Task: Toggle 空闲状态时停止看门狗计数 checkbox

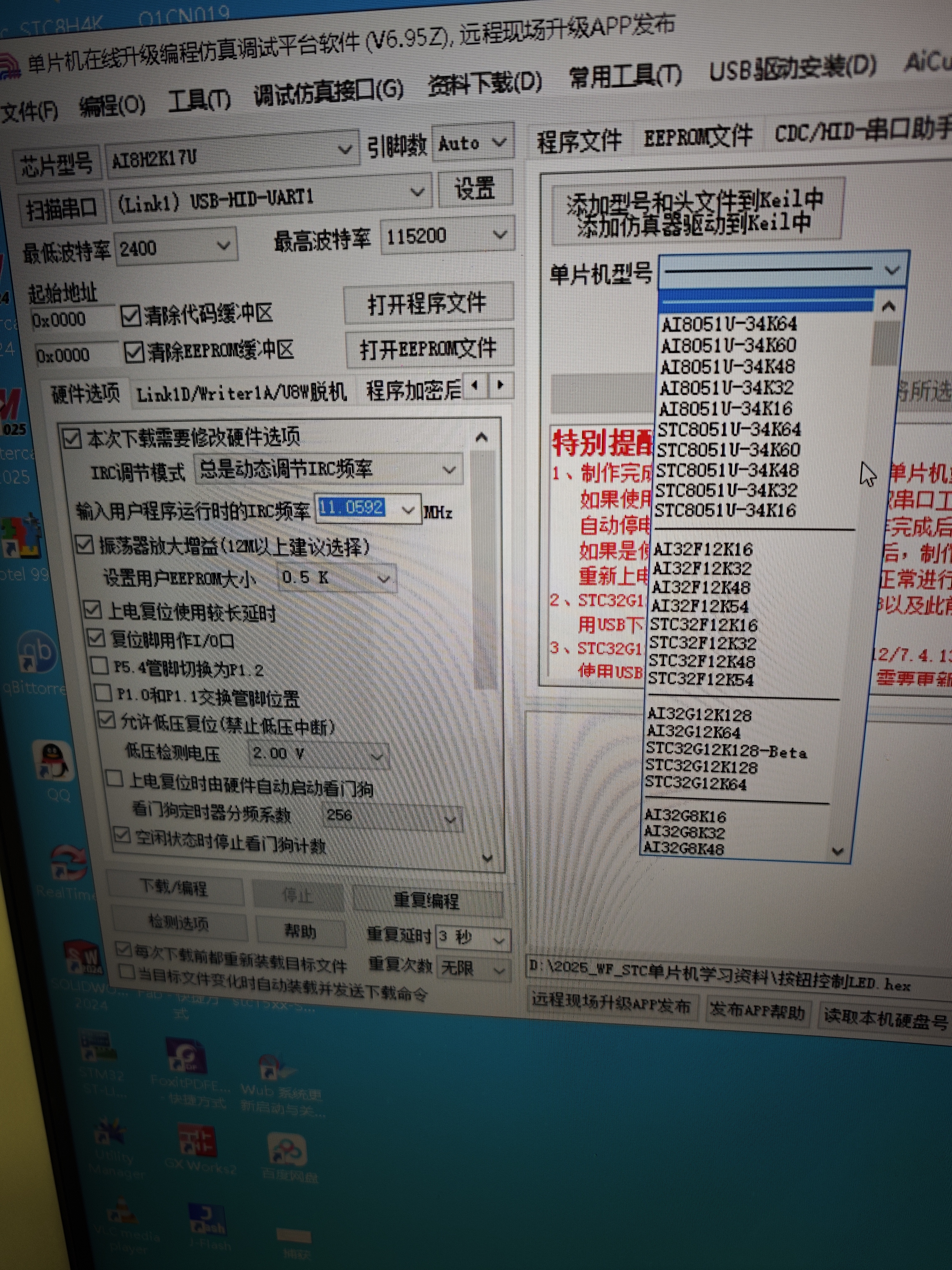Action: coord(122,835)
